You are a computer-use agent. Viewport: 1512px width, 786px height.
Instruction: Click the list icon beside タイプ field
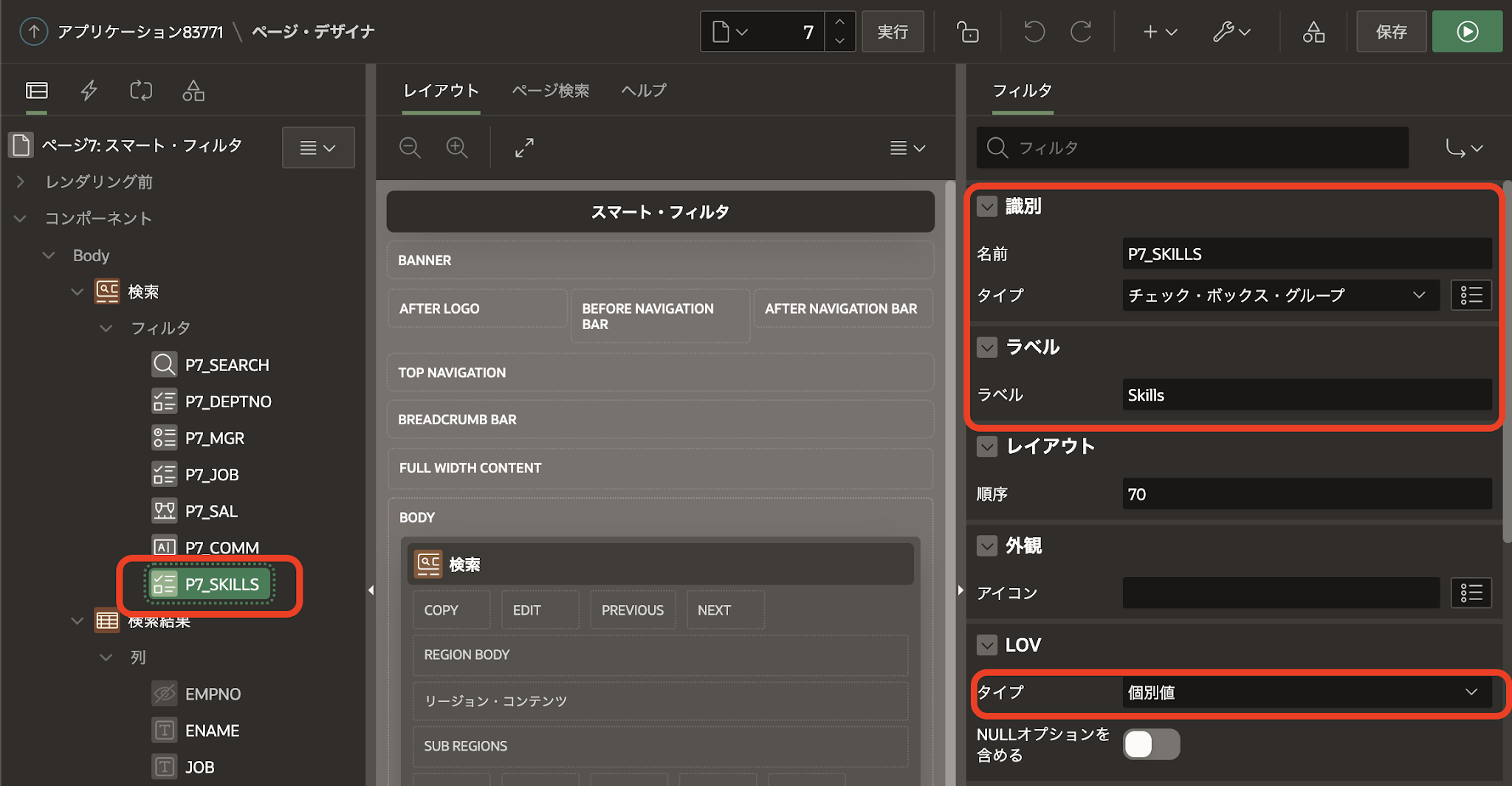pos(1471,295)
